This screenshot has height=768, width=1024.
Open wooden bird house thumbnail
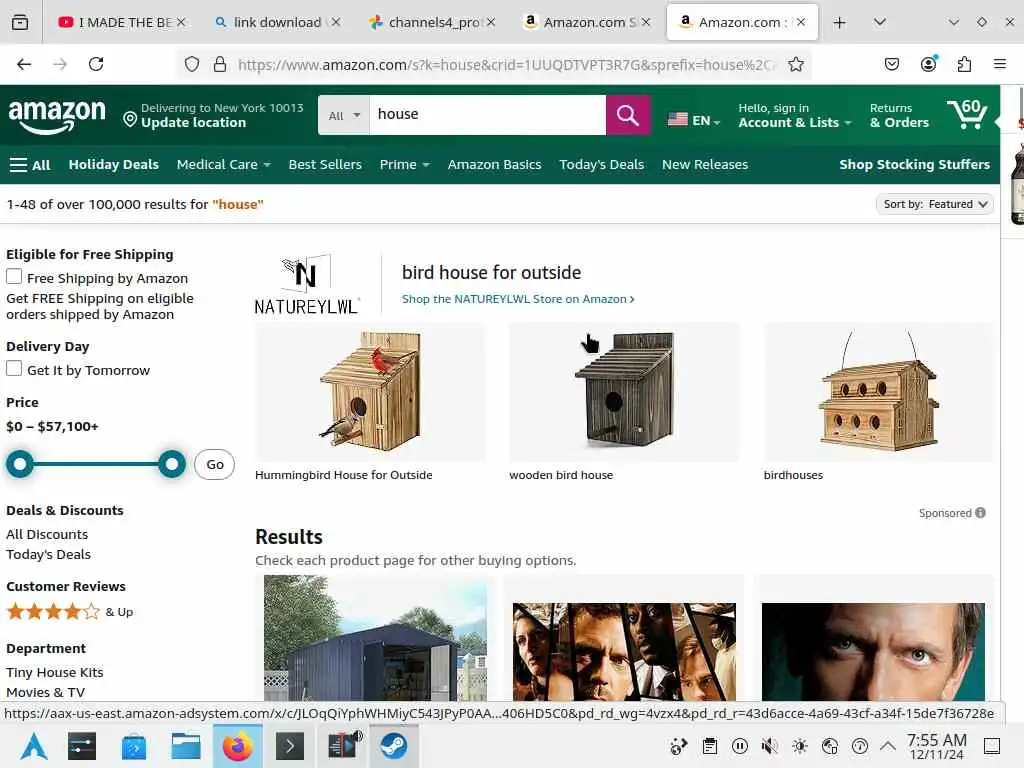tap(624, 391)
